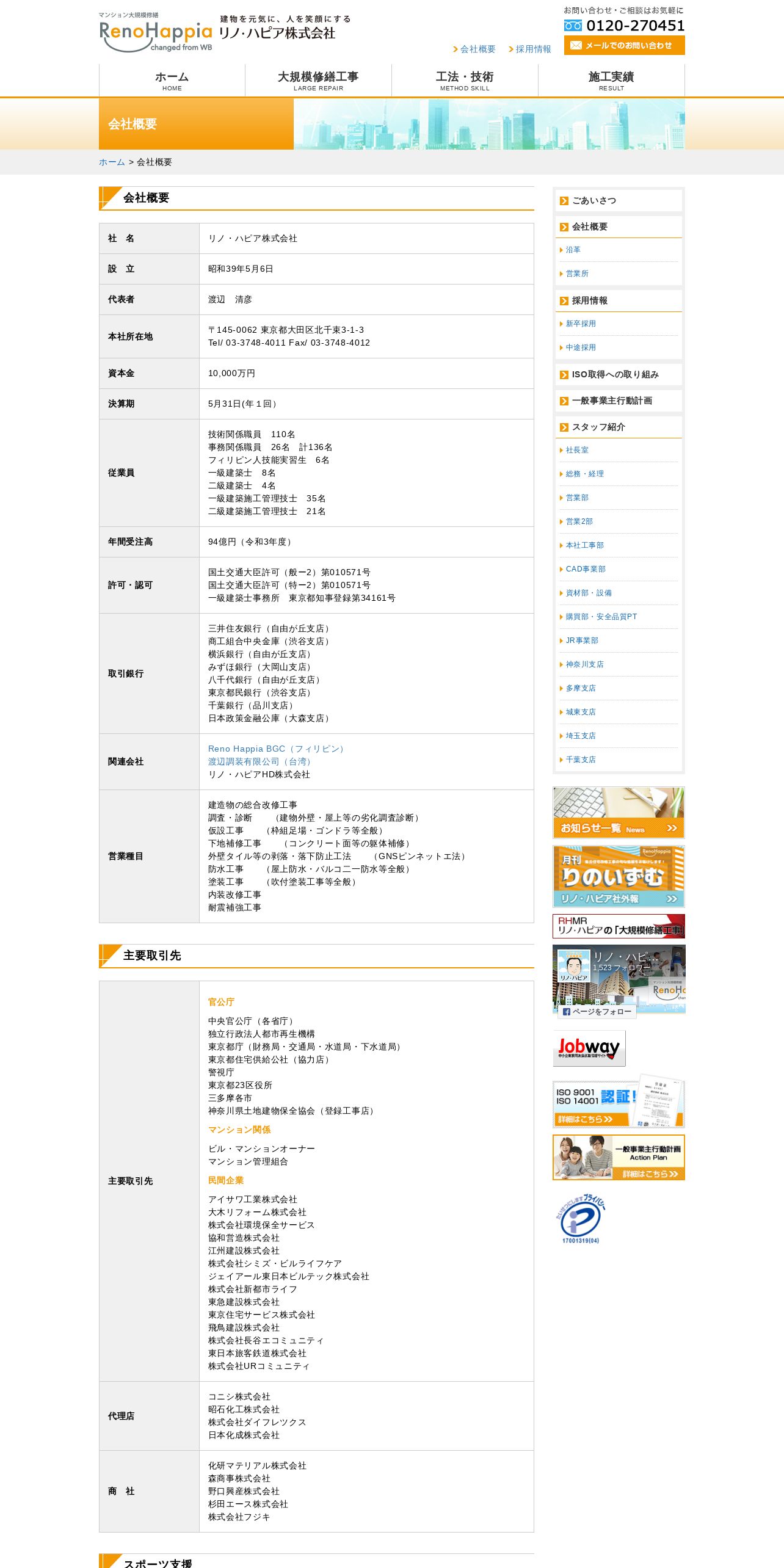Open 営業所 sidebar link
784x1568 pixels.
tap(577, 274)
